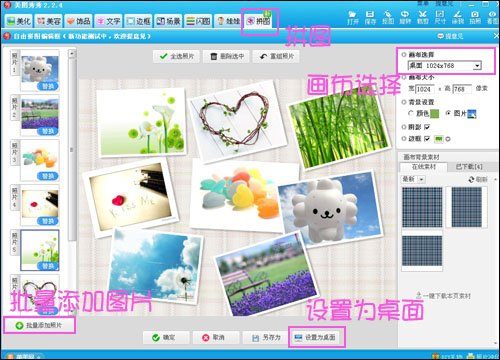Click the 拍照 camera icon

475,18
